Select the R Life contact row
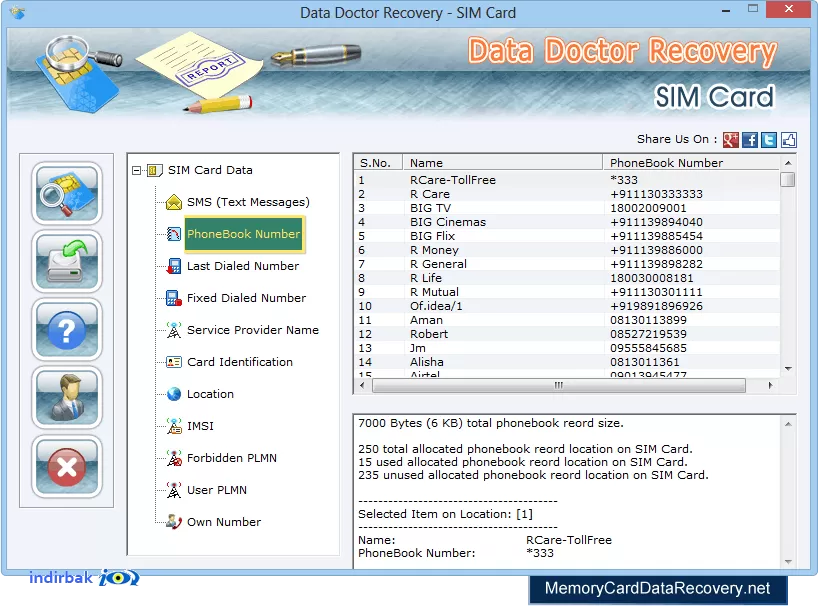 tap(567, 278)
